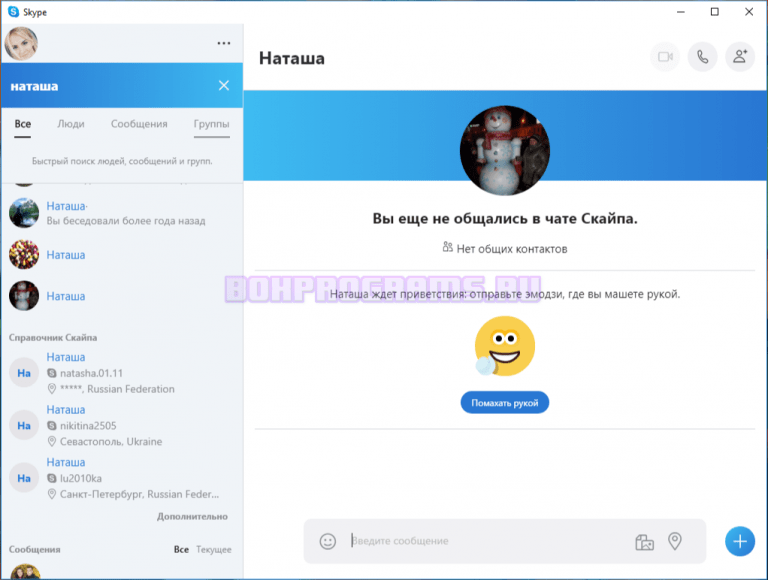Select directory result natasha.01.11
Image resolution: width=768 pixels, height=580 pixels.
[121, 373]
